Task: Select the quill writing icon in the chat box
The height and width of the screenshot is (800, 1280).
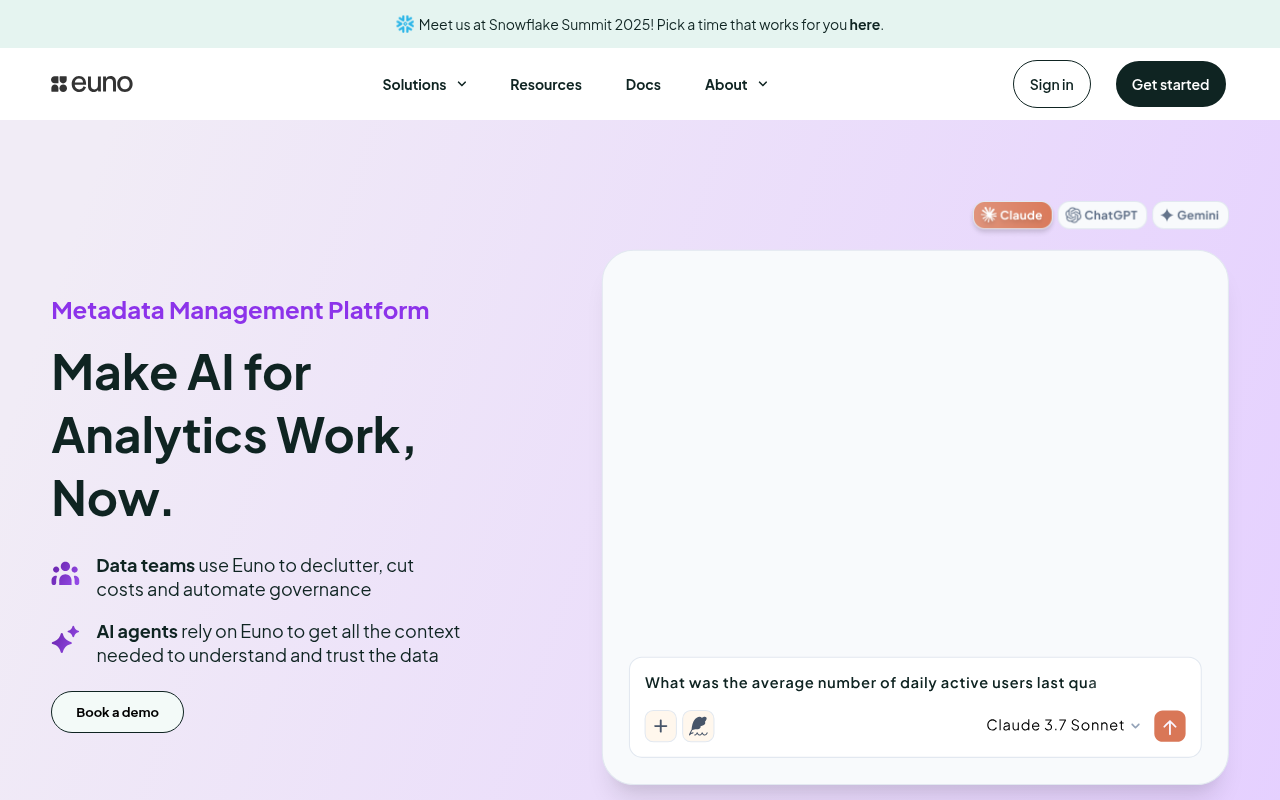Action: click(698, 726)
